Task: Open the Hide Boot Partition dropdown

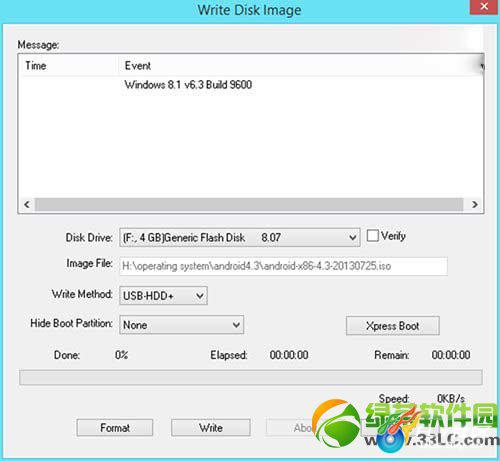Action: 181,325
